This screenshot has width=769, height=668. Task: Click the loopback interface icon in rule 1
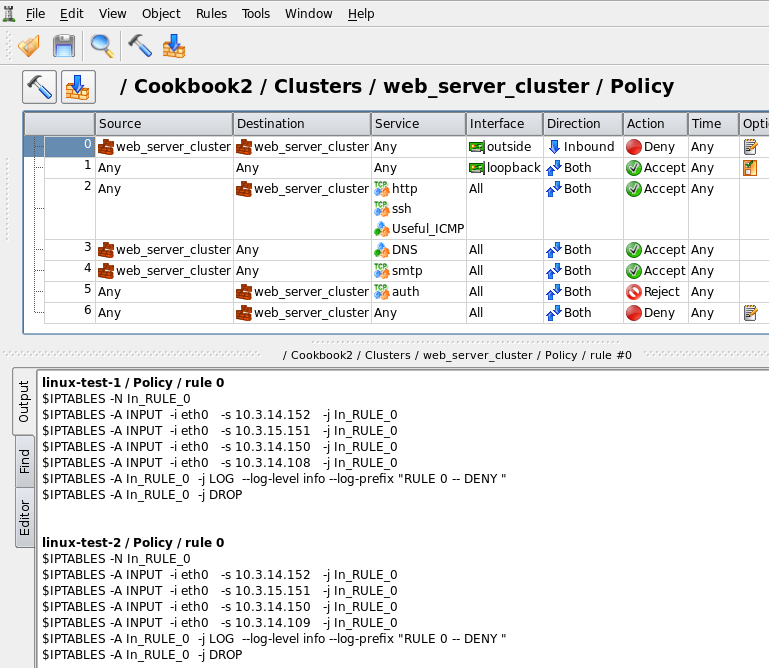pyautogui.click(x=477, y=168)
